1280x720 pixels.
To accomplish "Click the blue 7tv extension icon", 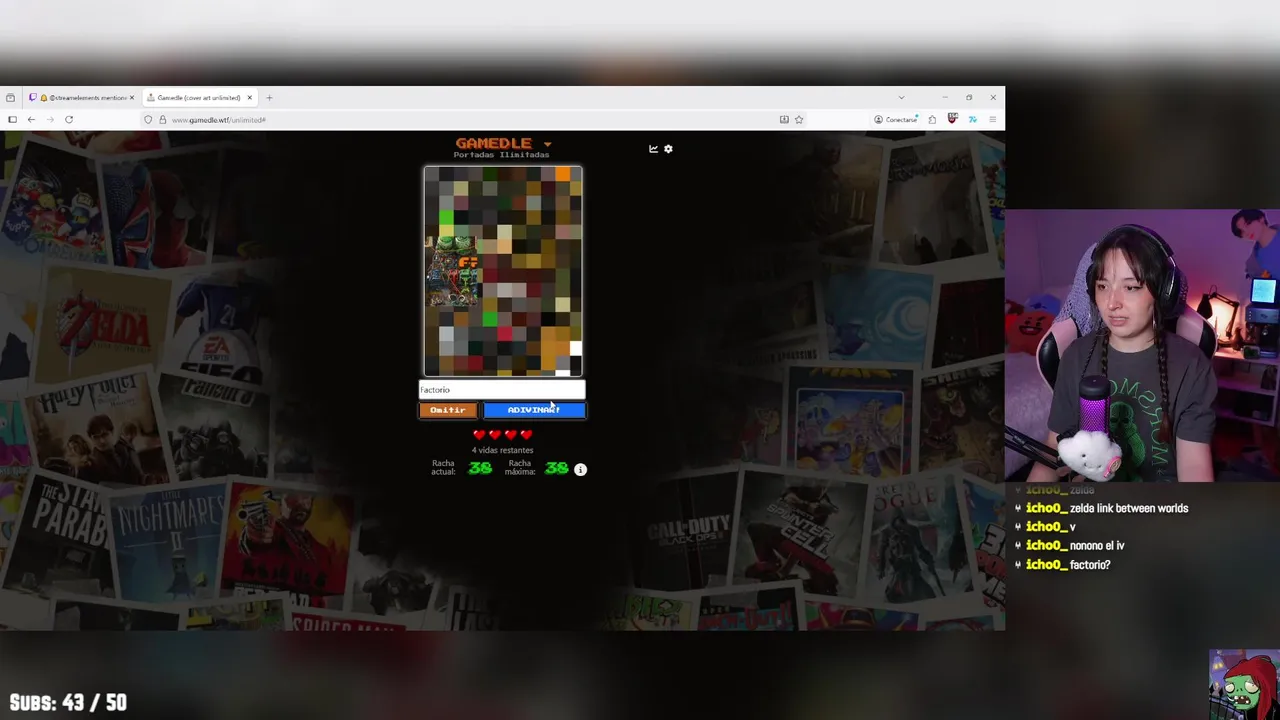I will tap(972, 120).
